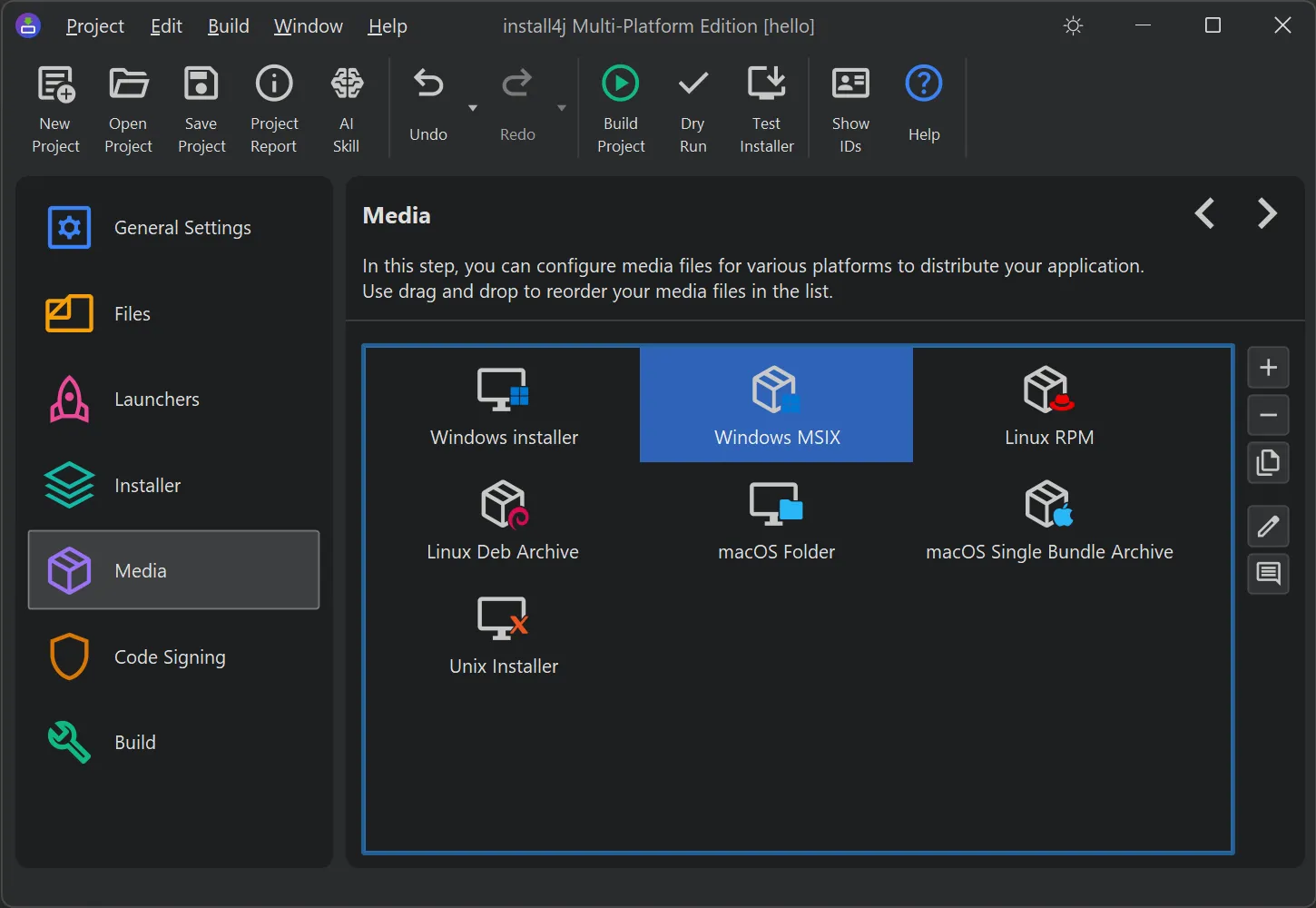
Task: Open the comment button for the media file
Action: (1269, 573)
